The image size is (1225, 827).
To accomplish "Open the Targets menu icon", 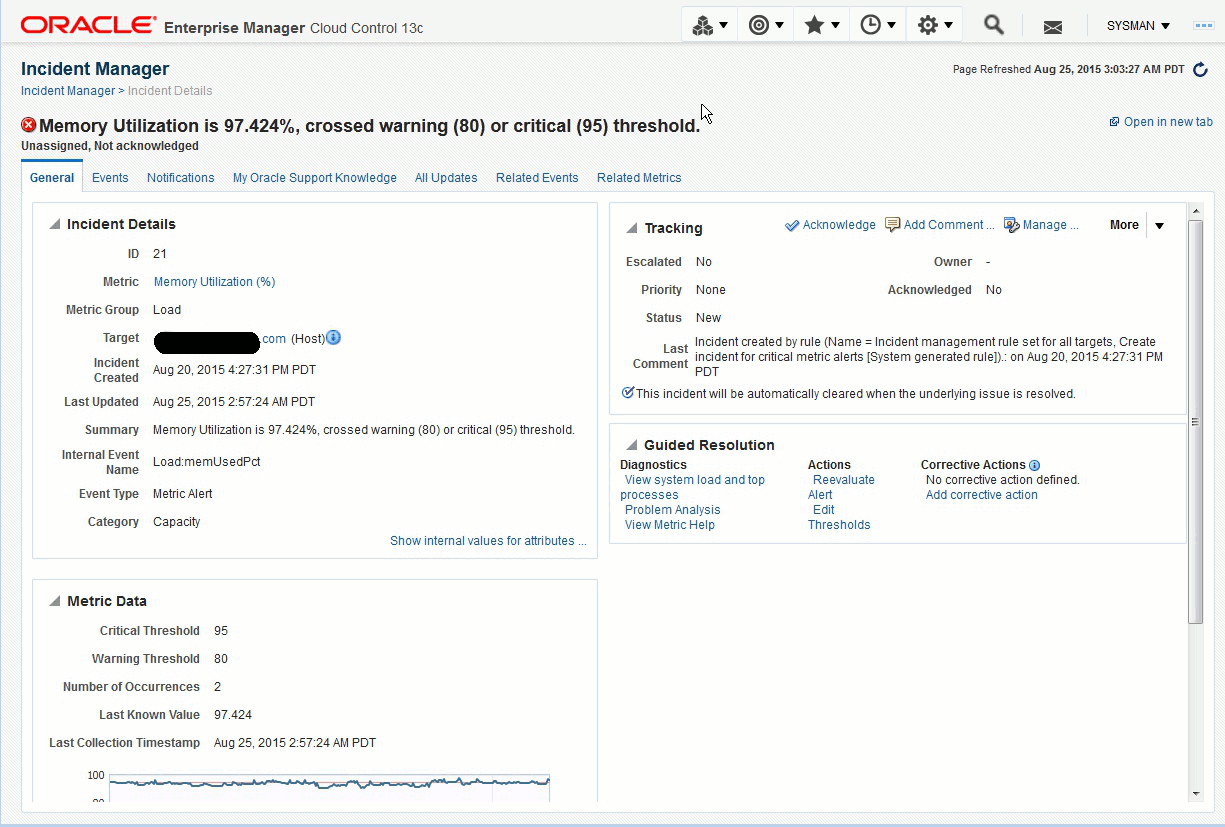I will pyautogui.click(x=766, y=26).
